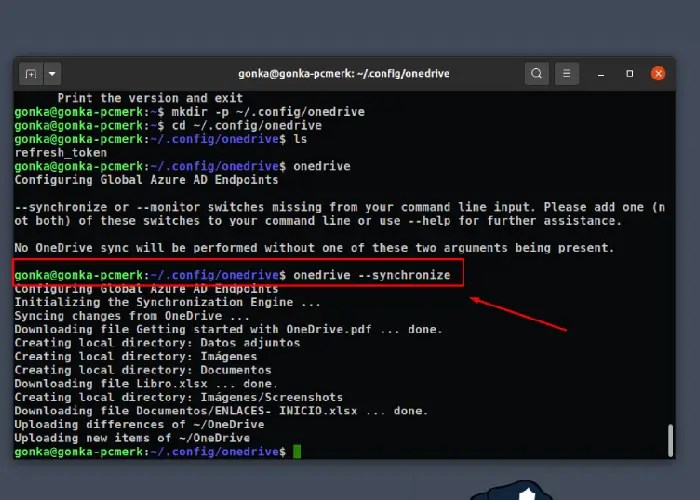Click 'Uploading new items of ~/OneDrive' line
700x500 pixels.
[x=132, y=438]
